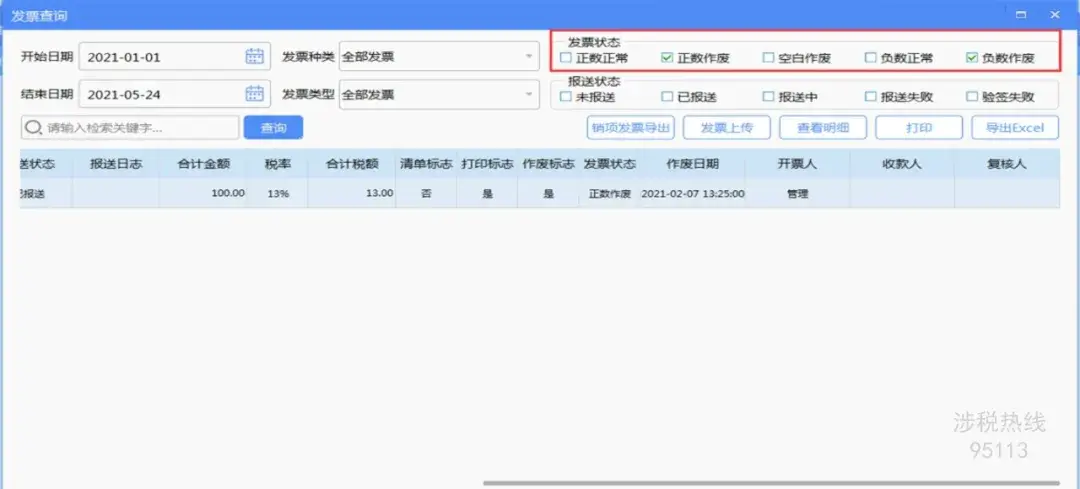Click the 导出Excel button
Image resolution: width=1080 pixels, height=489 pixels.
click(1015, 127)
